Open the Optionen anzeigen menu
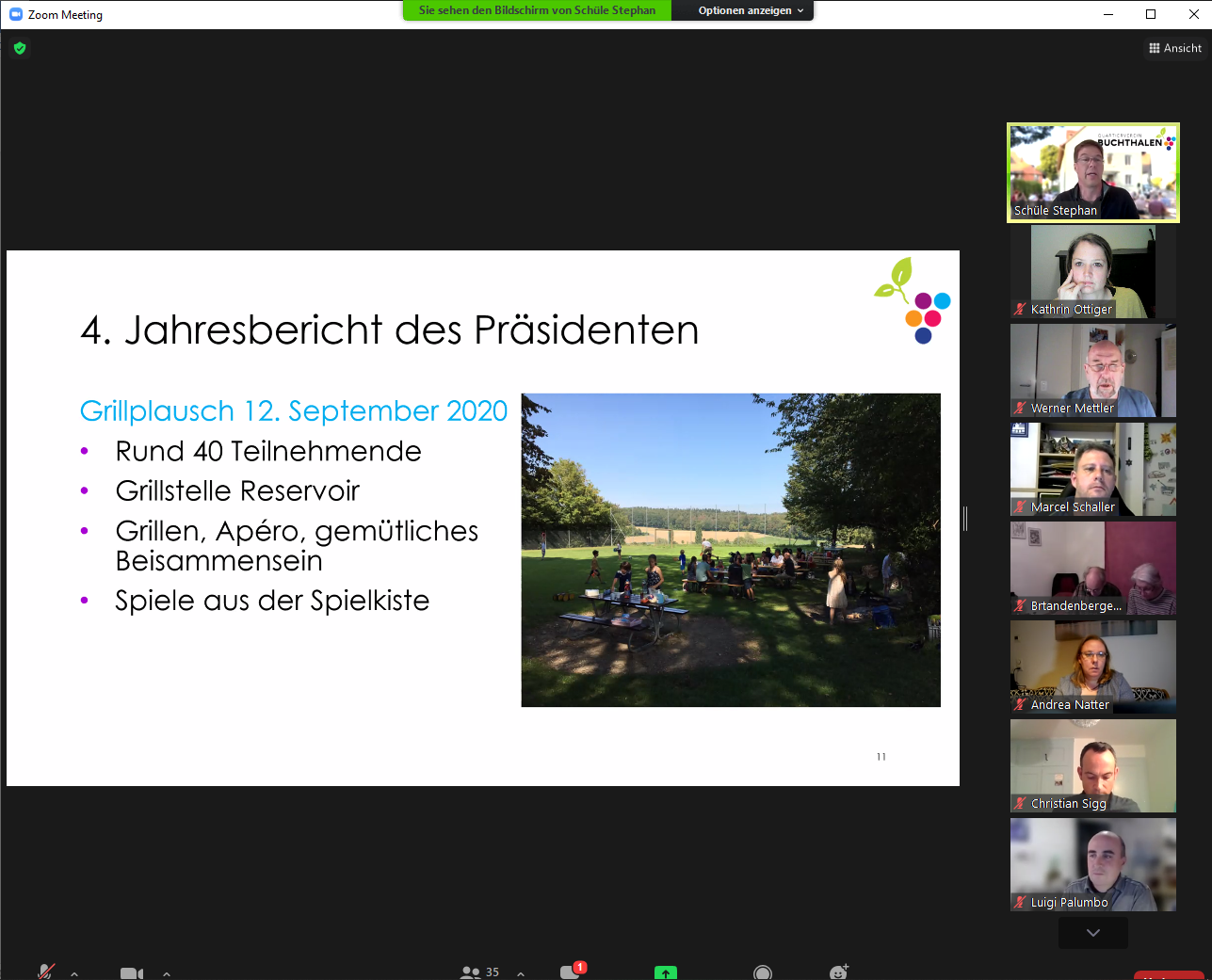The width and height of the screenshot is (1212, 980). coord(751,10)
